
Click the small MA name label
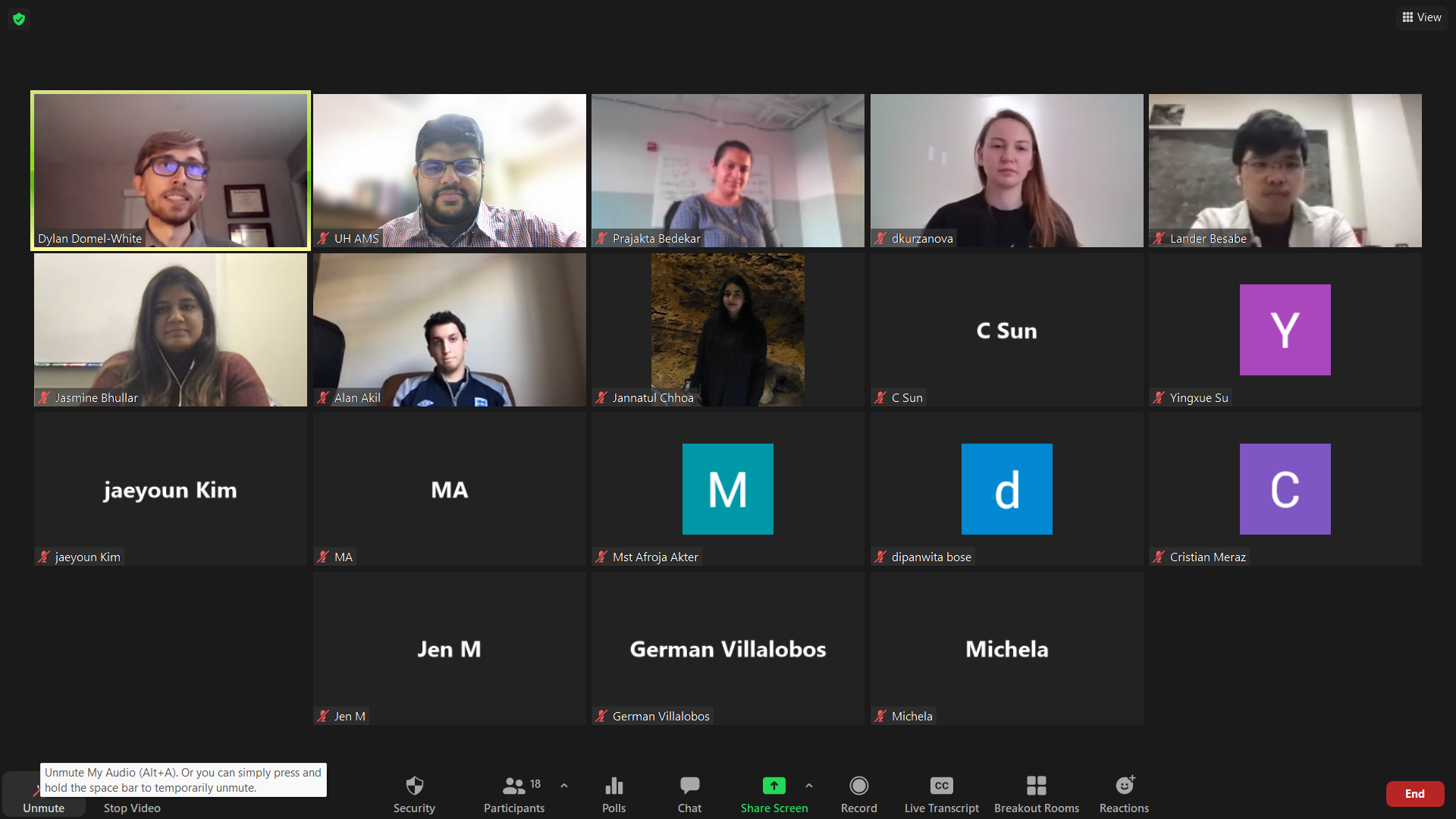(x=344, y=557)
